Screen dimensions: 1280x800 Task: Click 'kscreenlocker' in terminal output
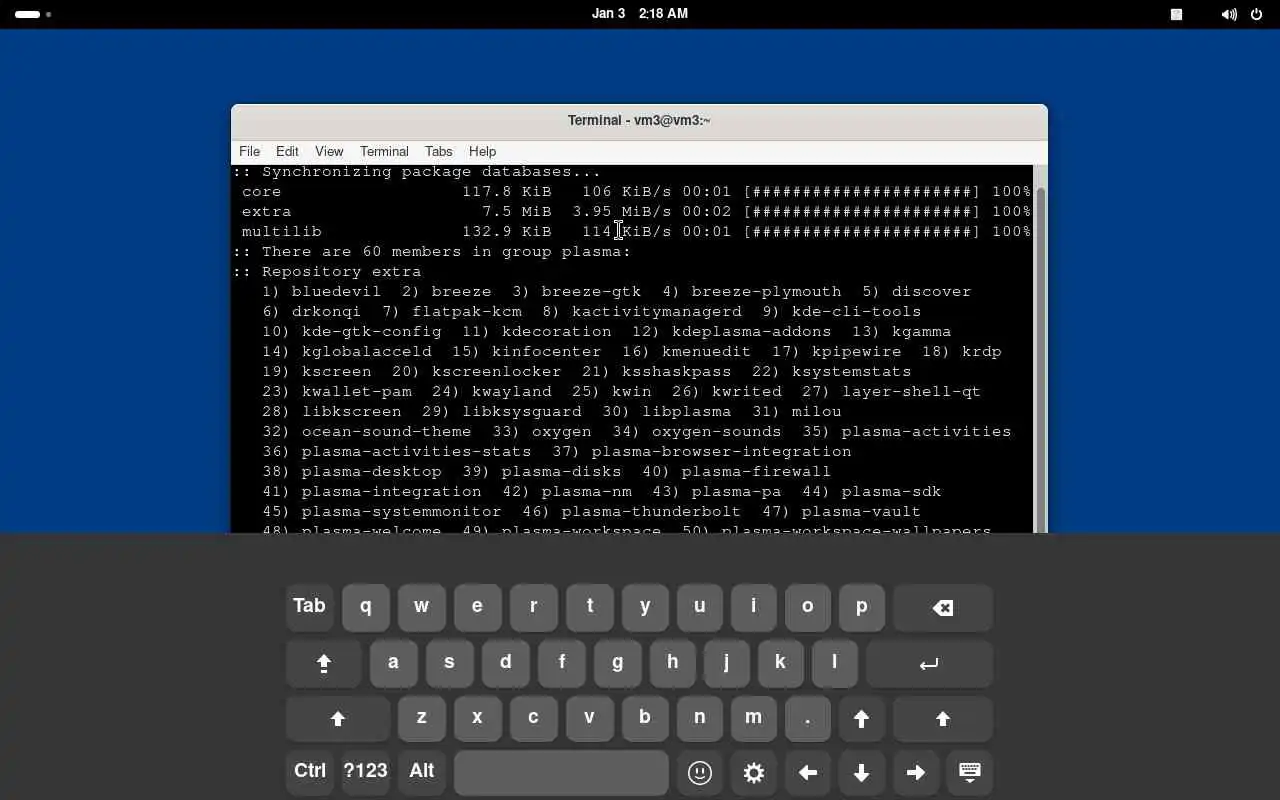click(496, 371)
